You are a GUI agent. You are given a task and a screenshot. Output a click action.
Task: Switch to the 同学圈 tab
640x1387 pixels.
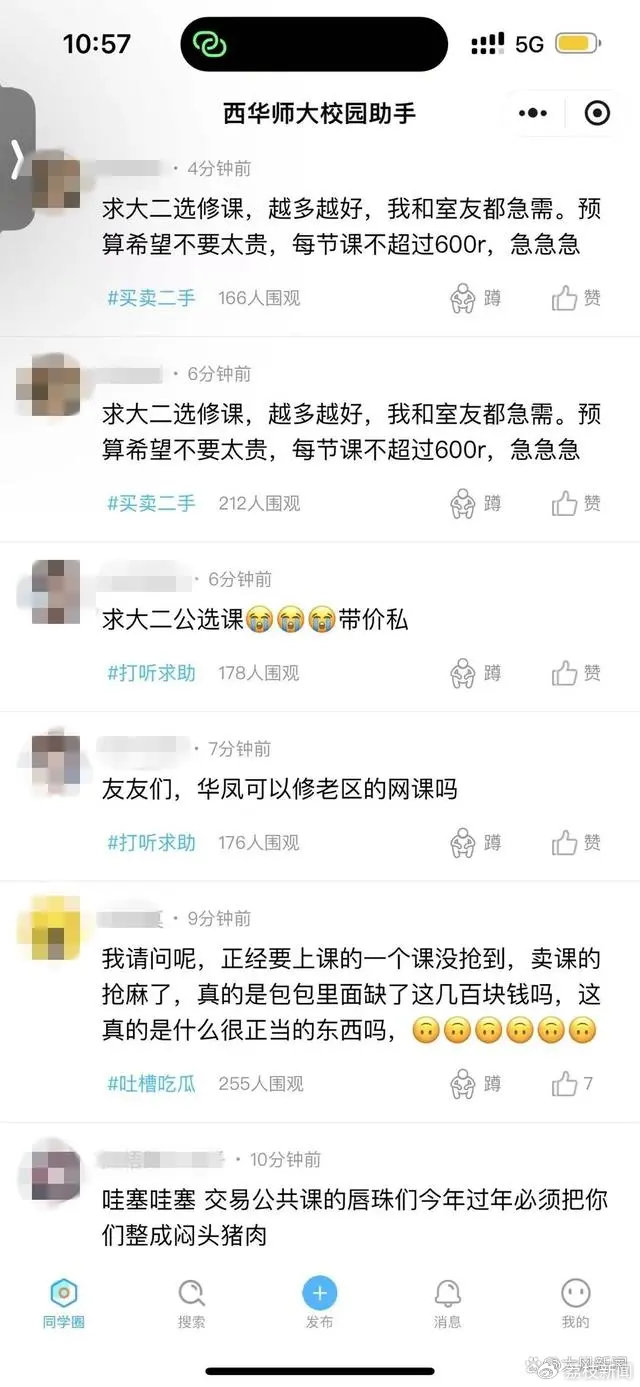[x=64, y=1304]
